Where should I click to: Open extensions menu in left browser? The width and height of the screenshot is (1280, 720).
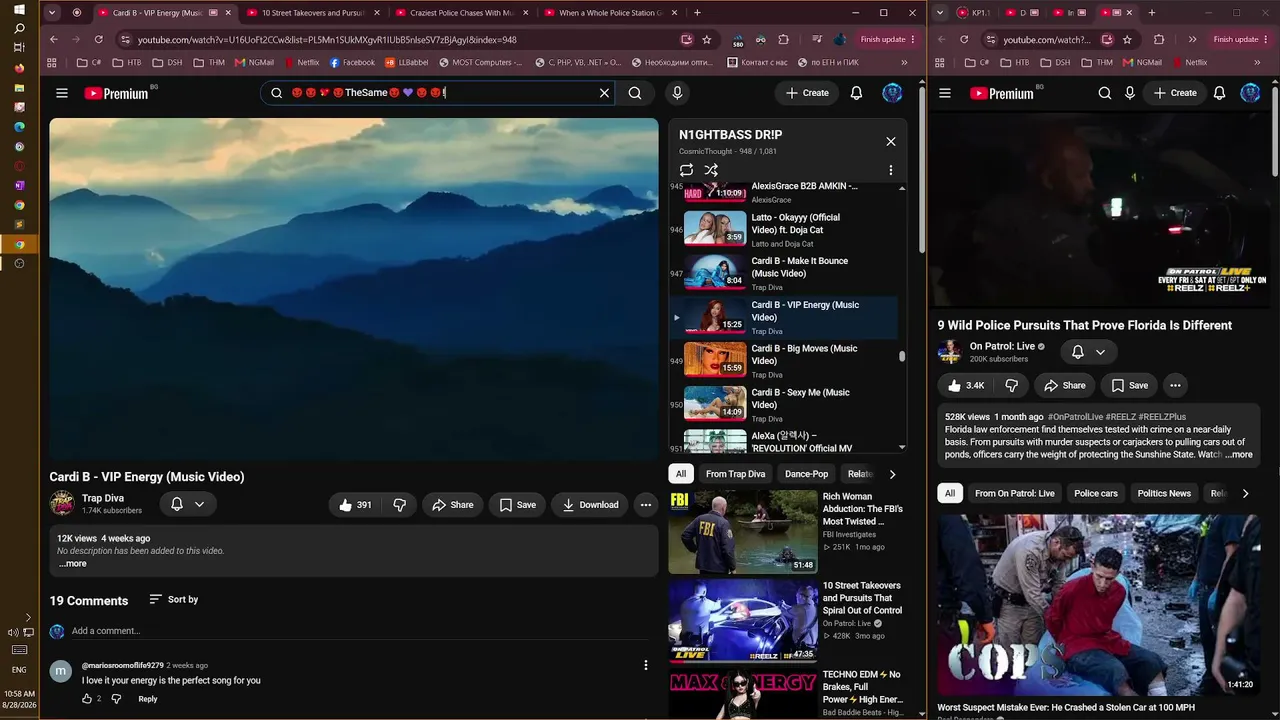(x=783, y=40)
